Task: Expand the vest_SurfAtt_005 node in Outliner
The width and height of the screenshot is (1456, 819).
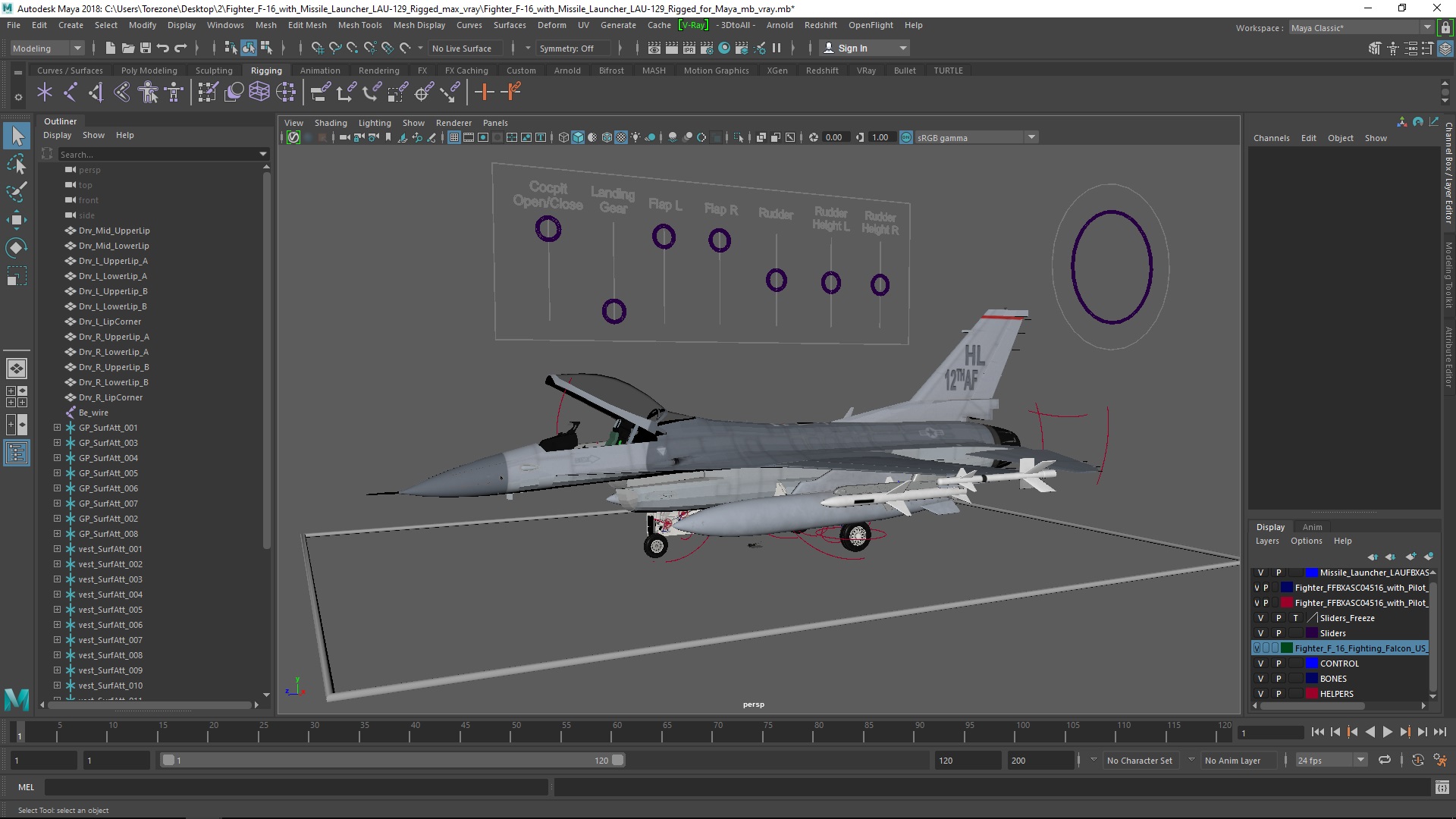Action: click(57, 610)
